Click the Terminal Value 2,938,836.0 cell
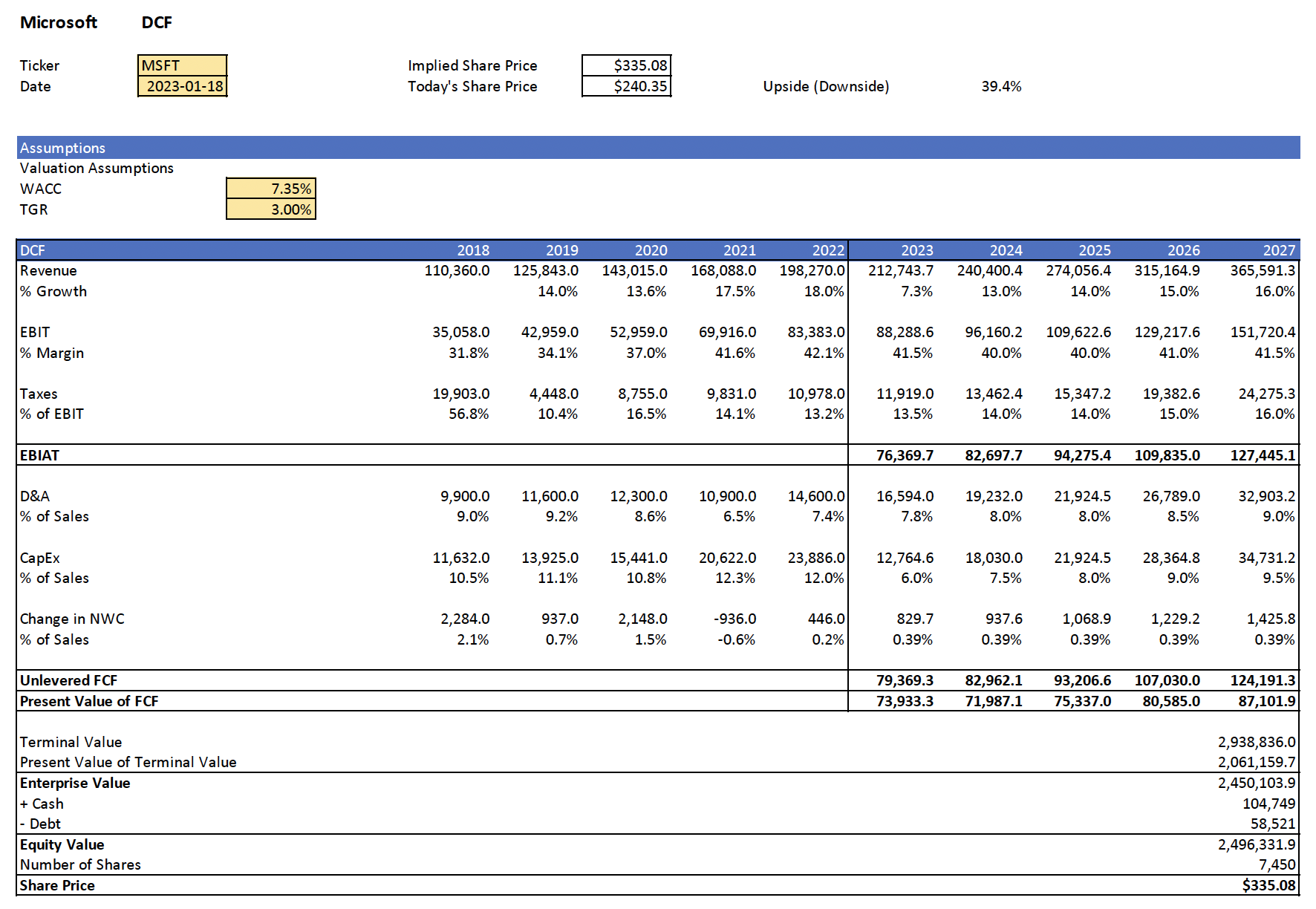This screenshot has height=909, width=1316. (1256, 742)
